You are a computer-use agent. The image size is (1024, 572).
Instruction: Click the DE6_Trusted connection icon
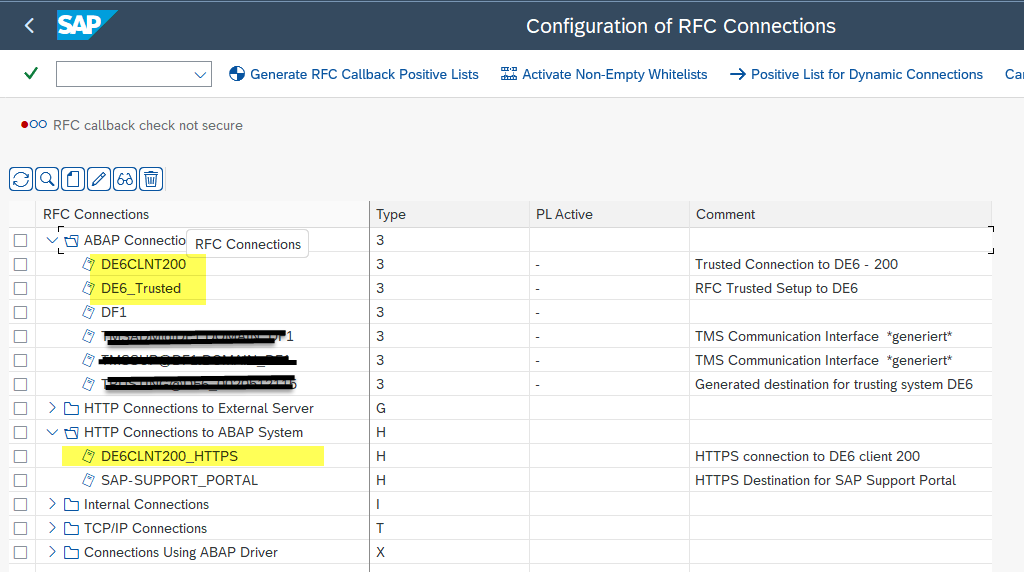click(x=88, y=288)
